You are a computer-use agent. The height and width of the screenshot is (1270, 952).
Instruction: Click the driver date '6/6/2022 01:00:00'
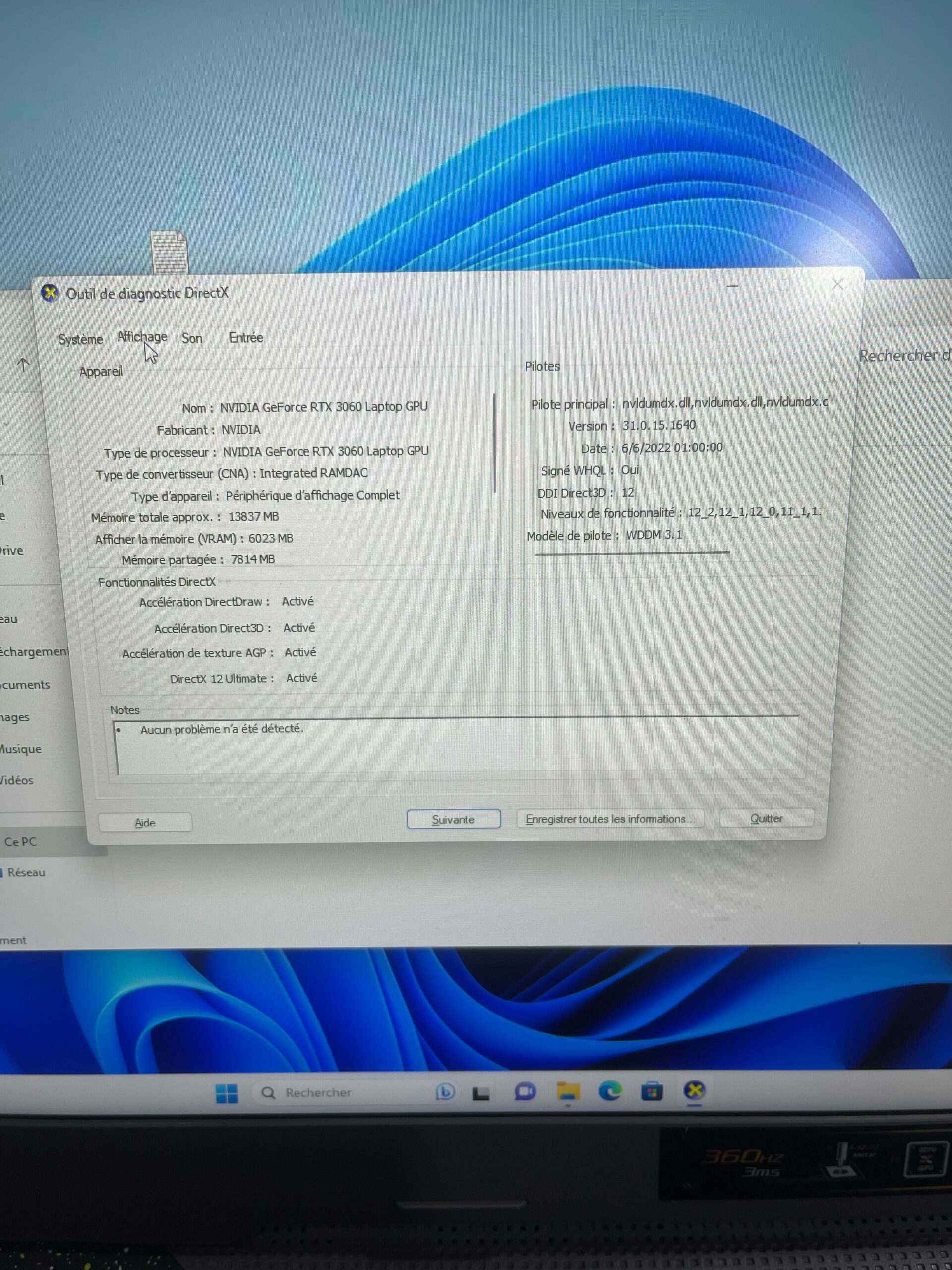click(x=672, y=448)
